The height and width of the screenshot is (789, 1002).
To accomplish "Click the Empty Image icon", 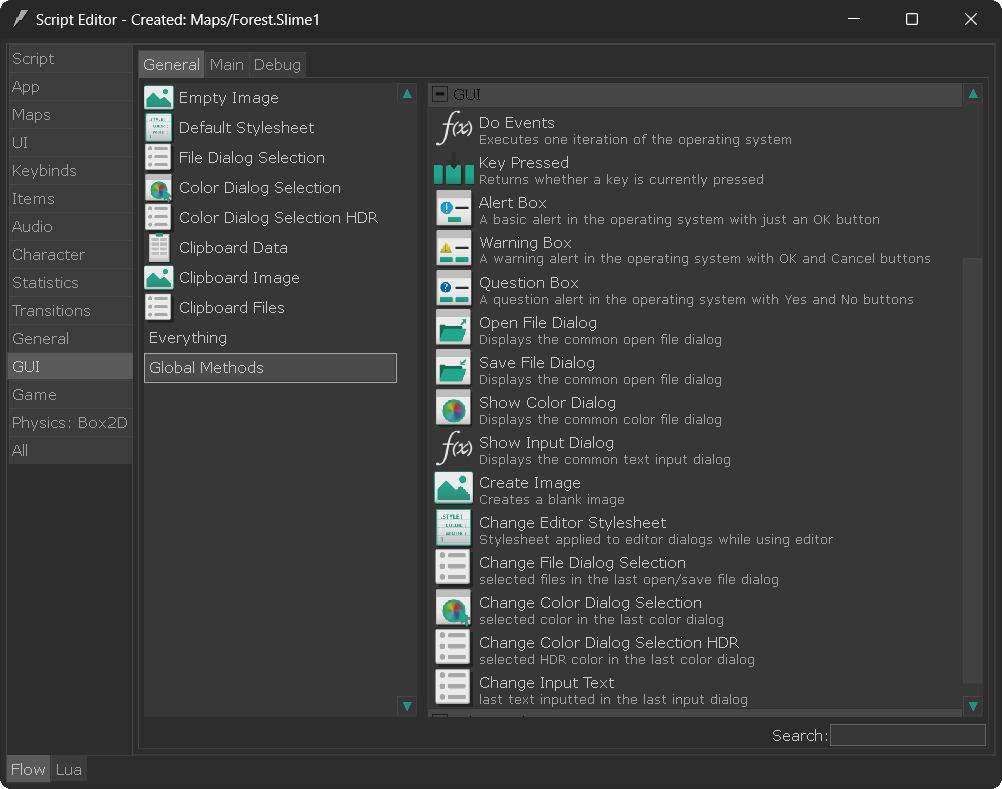I will (x=158, y=98).
